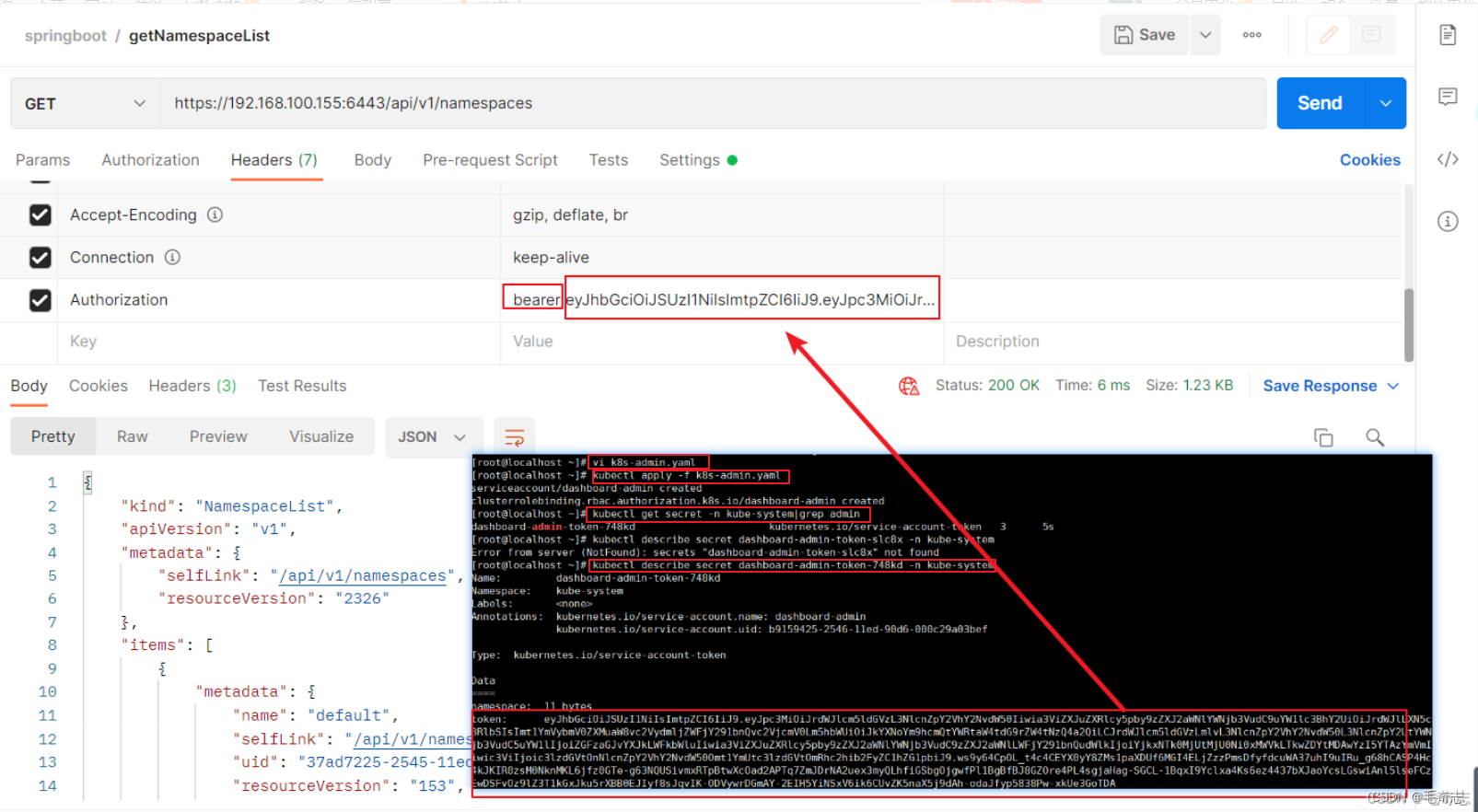Open the documentation icon in right sidebar
1478x812 pixels.
pos(1448,35)
